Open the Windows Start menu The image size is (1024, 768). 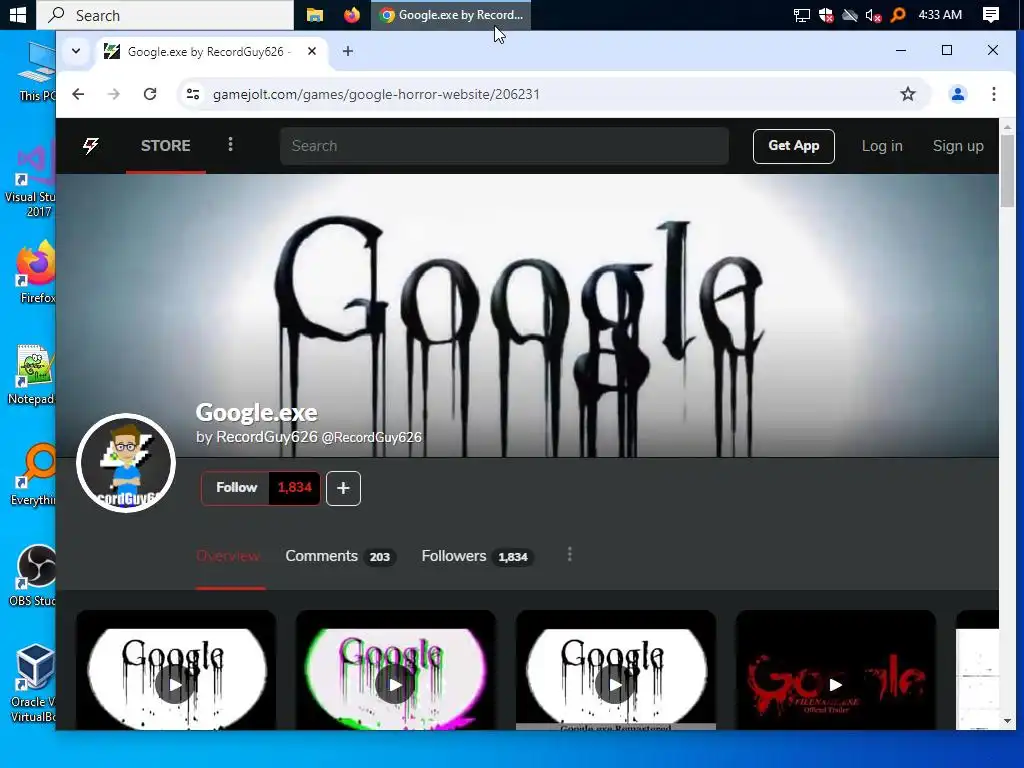pos(18,15)
